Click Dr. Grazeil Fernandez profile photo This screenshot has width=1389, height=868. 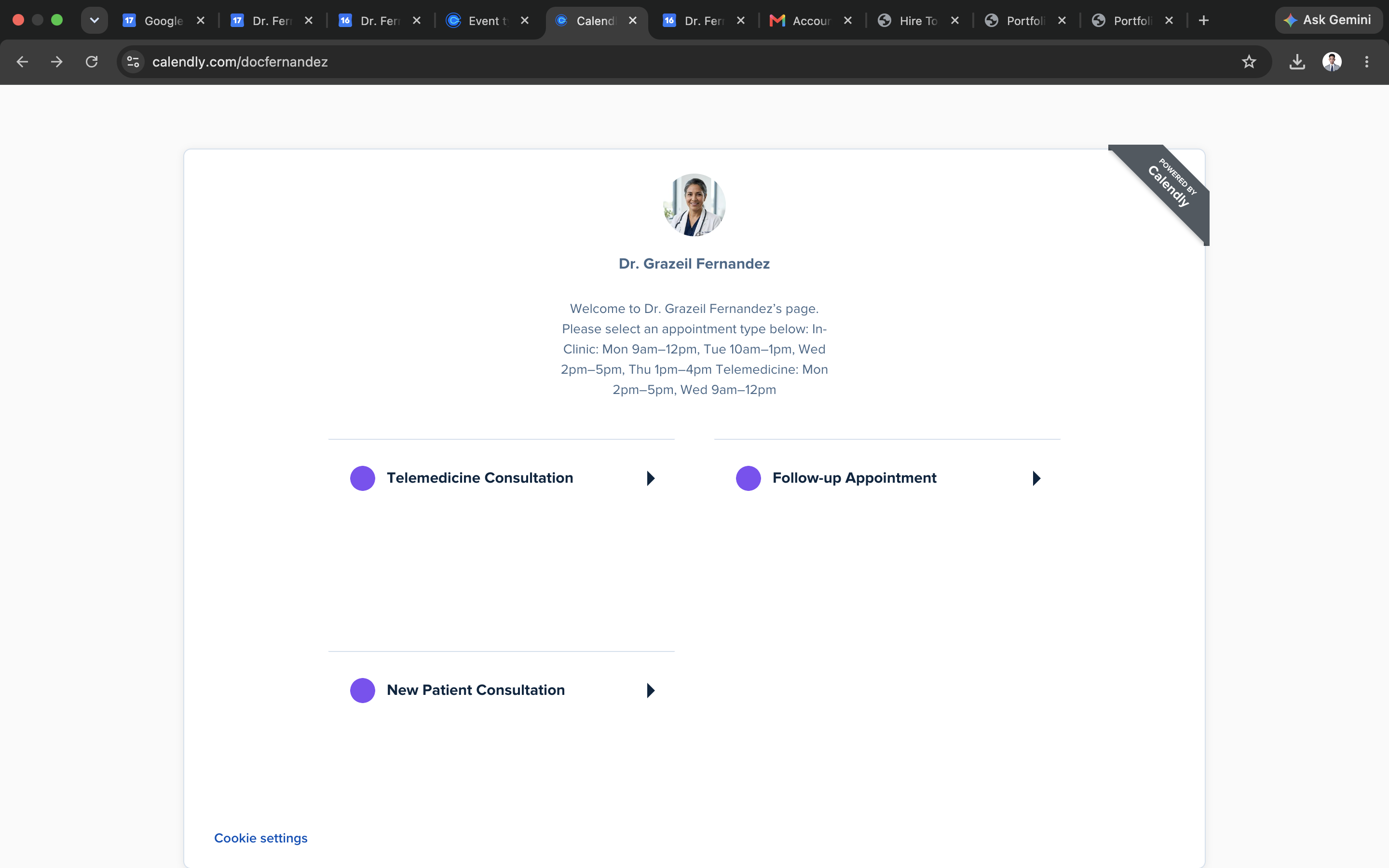(694, 205)
